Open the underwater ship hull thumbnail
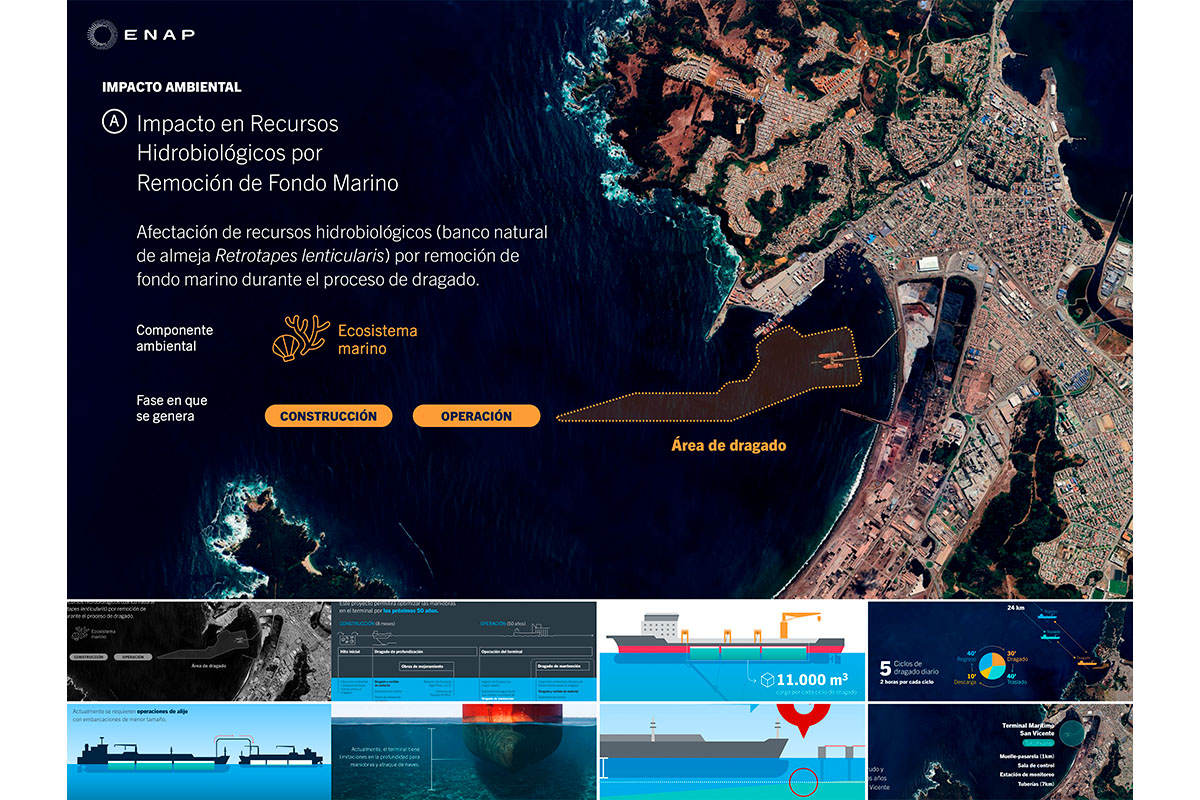1200x800 pixels. click(x=464, y=752)
